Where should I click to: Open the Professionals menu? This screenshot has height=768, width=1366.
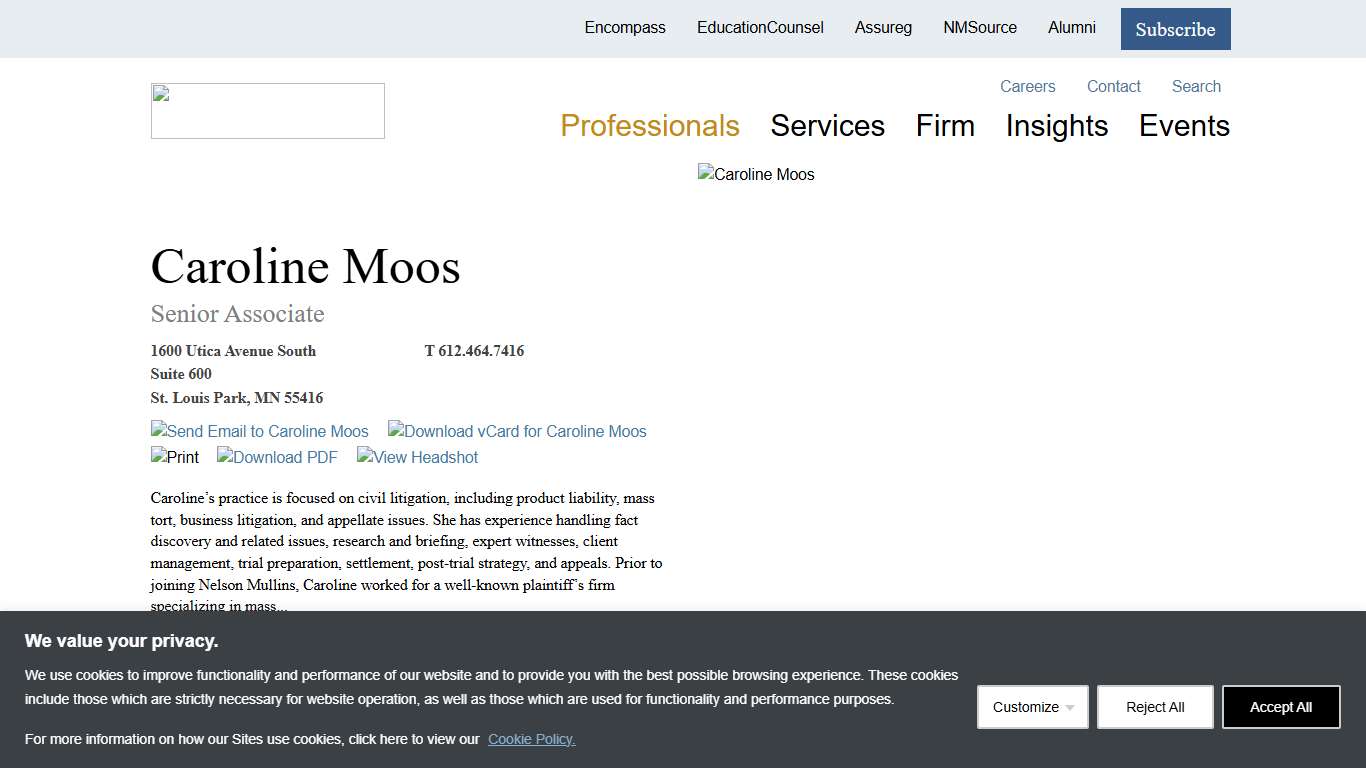click(650, 126)
